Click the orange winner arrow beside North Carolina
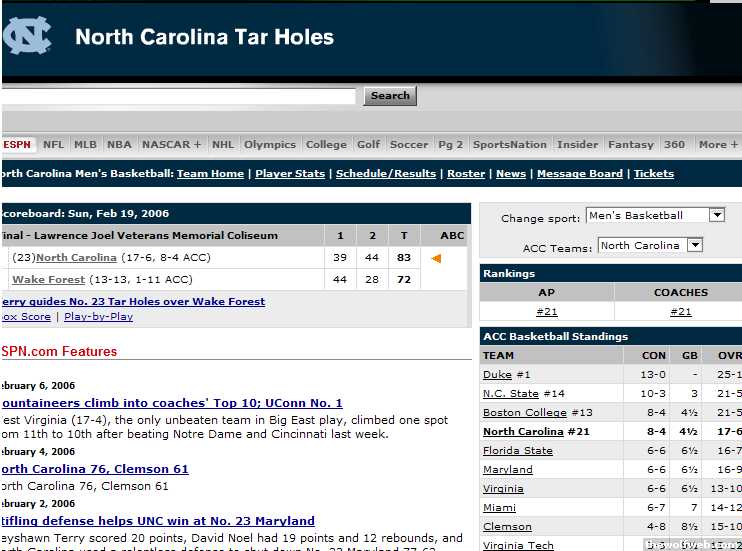Viewport: 742px width, 551px height. coord(436,258)
